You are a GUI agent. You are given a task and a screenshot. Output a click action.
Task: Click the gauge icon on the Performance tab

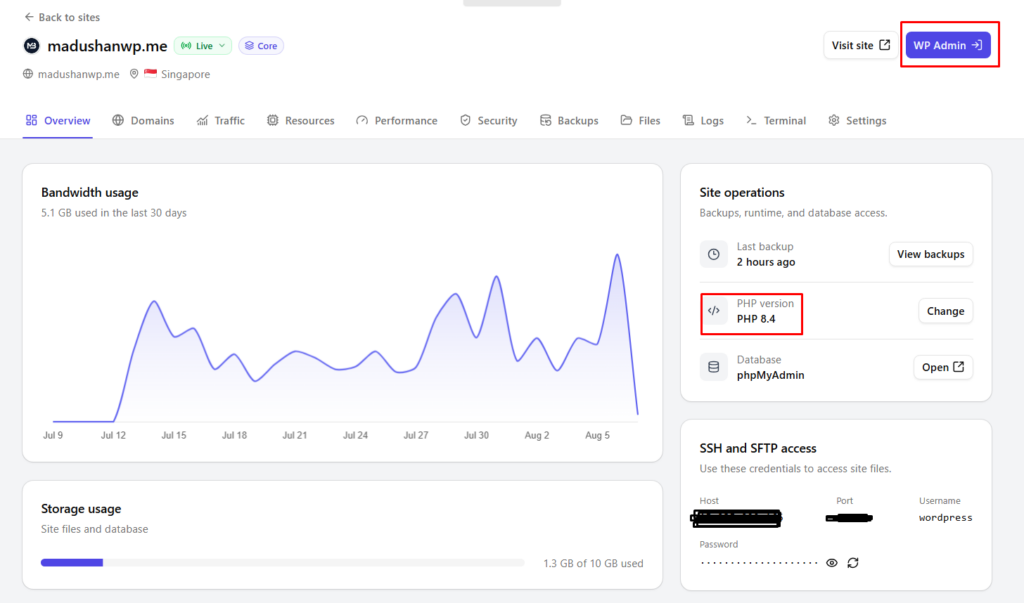pyautogui.click(x=362, y=120)
